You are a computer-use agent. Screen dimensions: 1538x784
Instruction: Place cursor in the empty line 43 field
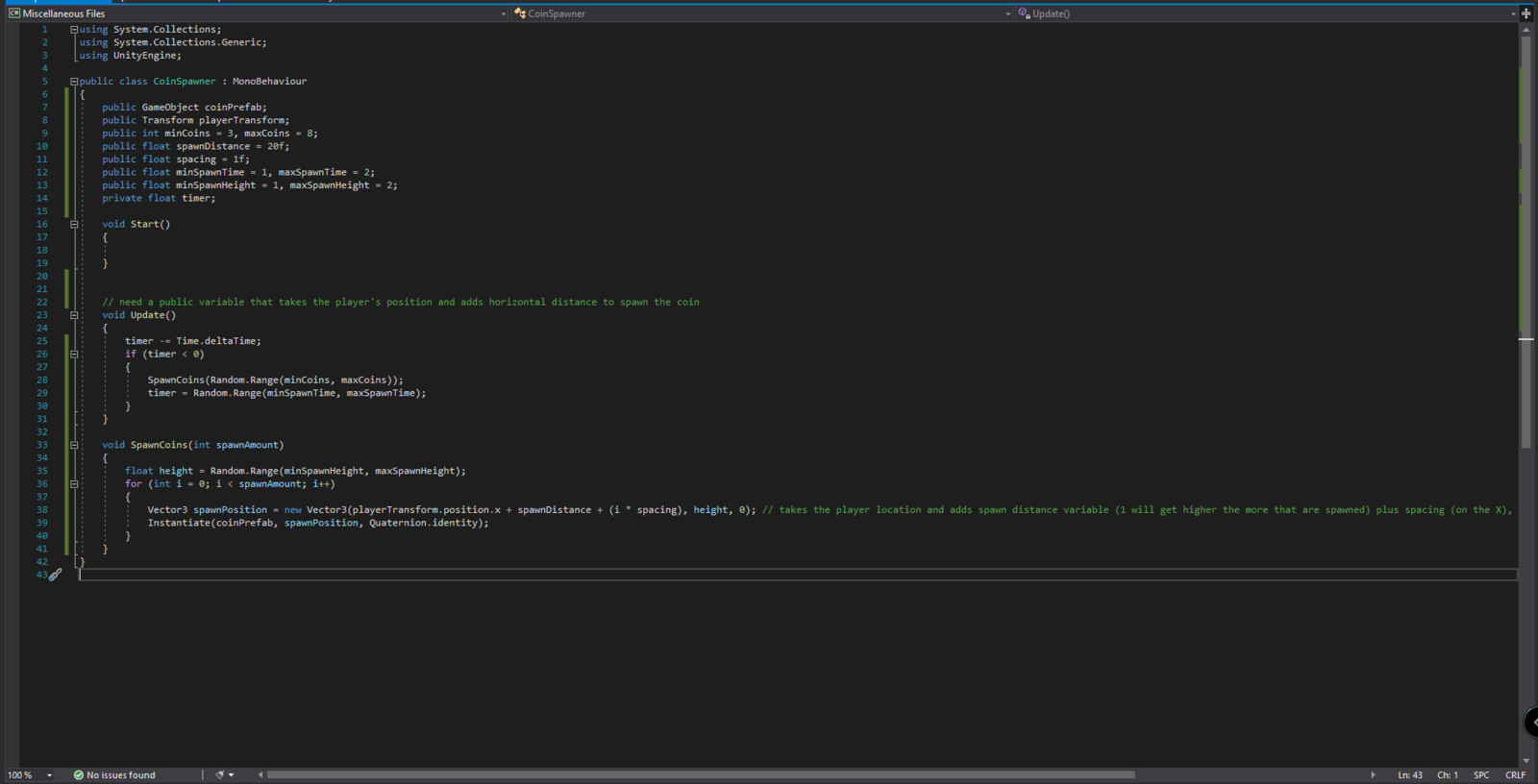click(x=798, y=575)
